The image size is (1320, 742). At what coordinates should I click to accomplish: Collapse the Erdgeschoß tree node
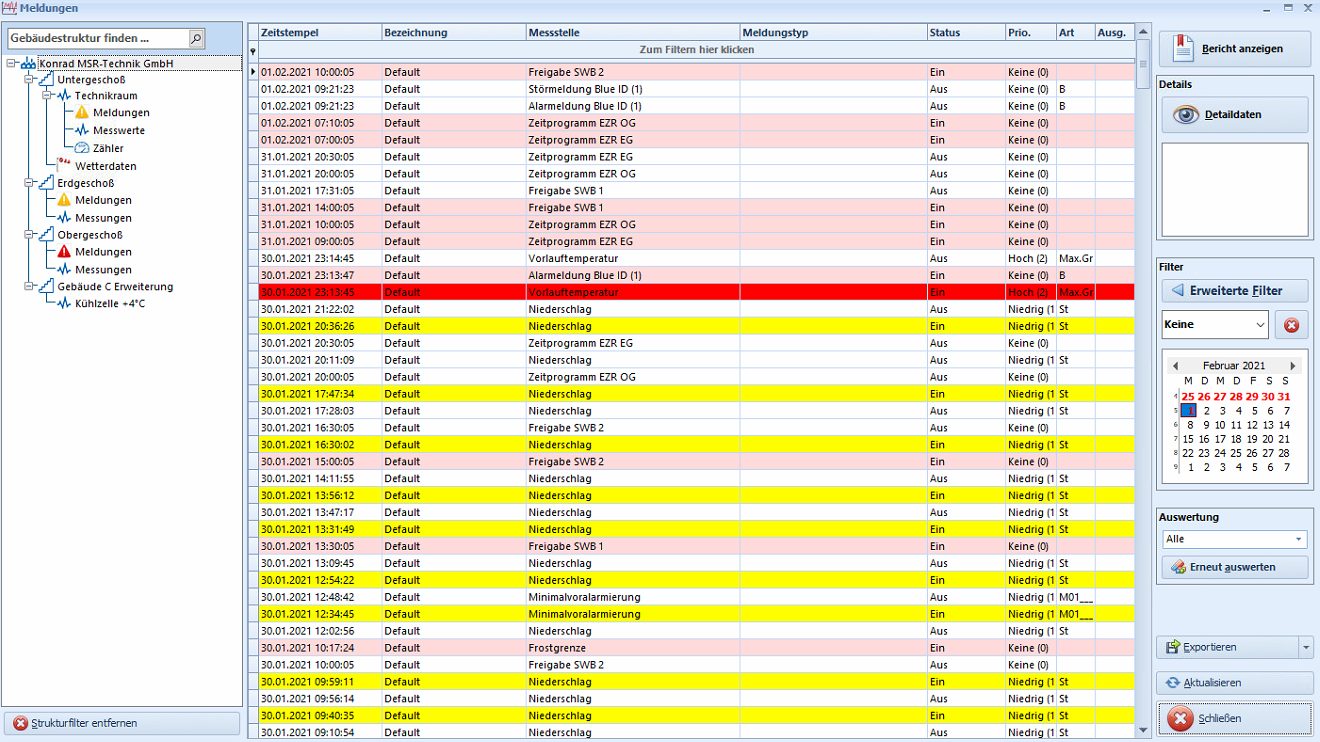click(30, 183)
